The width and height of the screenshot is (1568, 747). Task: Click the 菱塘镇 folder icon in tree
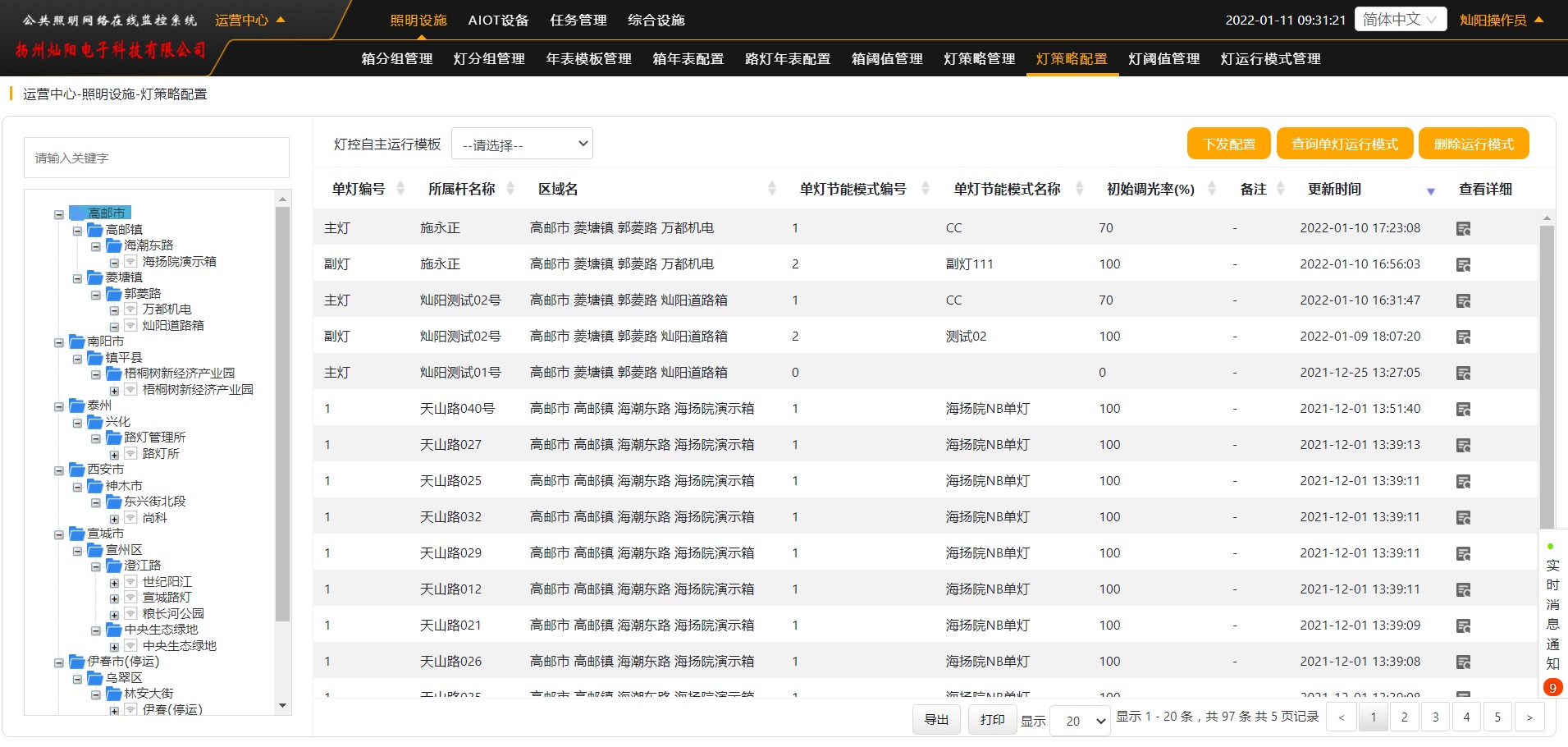[95, 277]
